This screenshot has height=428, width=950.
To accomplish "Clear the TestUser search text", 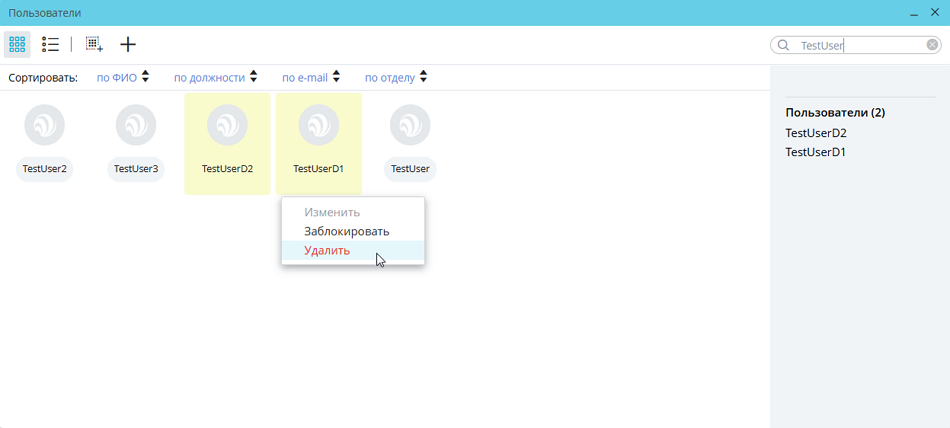I will point(932,45).
